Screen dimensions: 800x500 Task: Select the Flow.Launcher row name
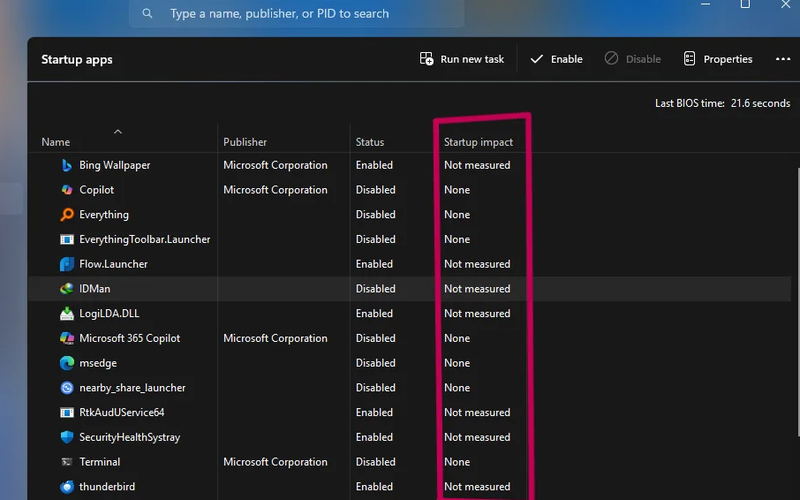(x=113, y=264)
